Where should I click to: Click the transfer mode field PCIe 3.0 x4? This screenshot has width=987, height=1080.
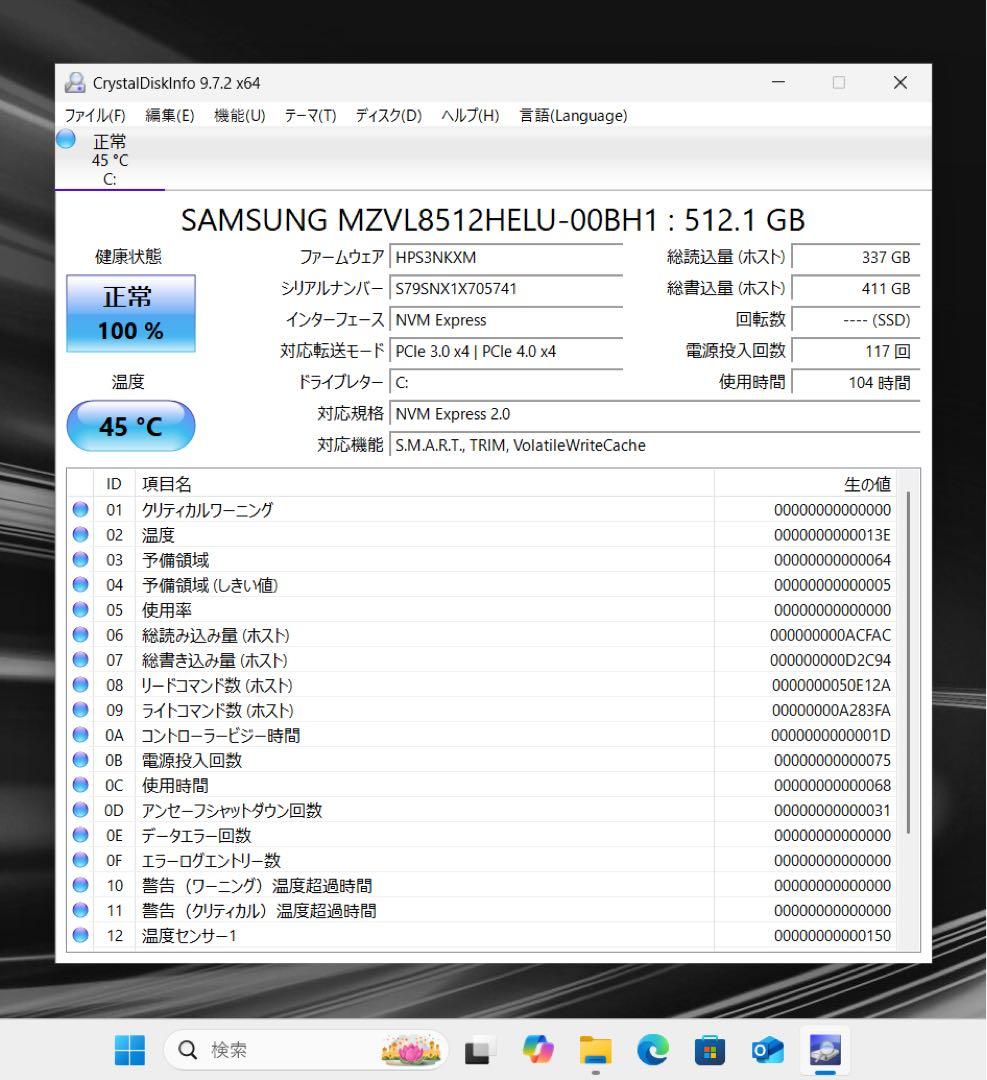506,351
